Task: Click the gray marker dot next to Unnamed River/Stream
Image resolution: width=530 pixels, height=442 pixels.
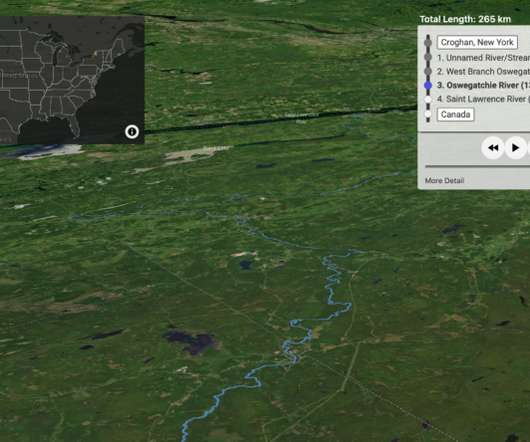Action: (x=428, y=57)
